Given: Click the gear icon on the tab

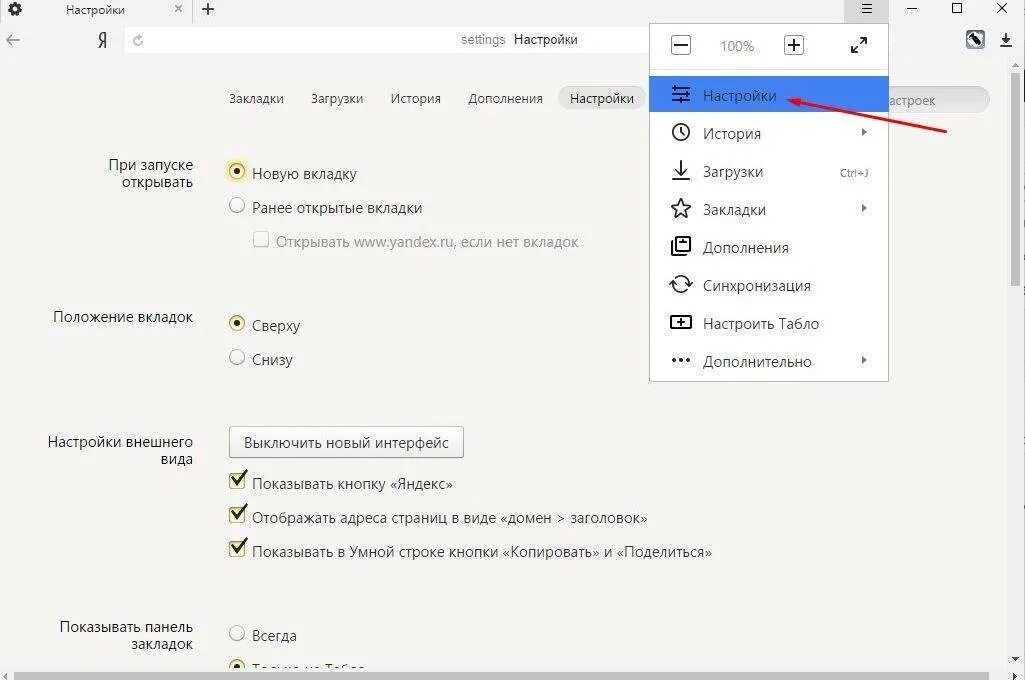Looking at the screenshot, I should pyautogui.click(x=14, y=9).
